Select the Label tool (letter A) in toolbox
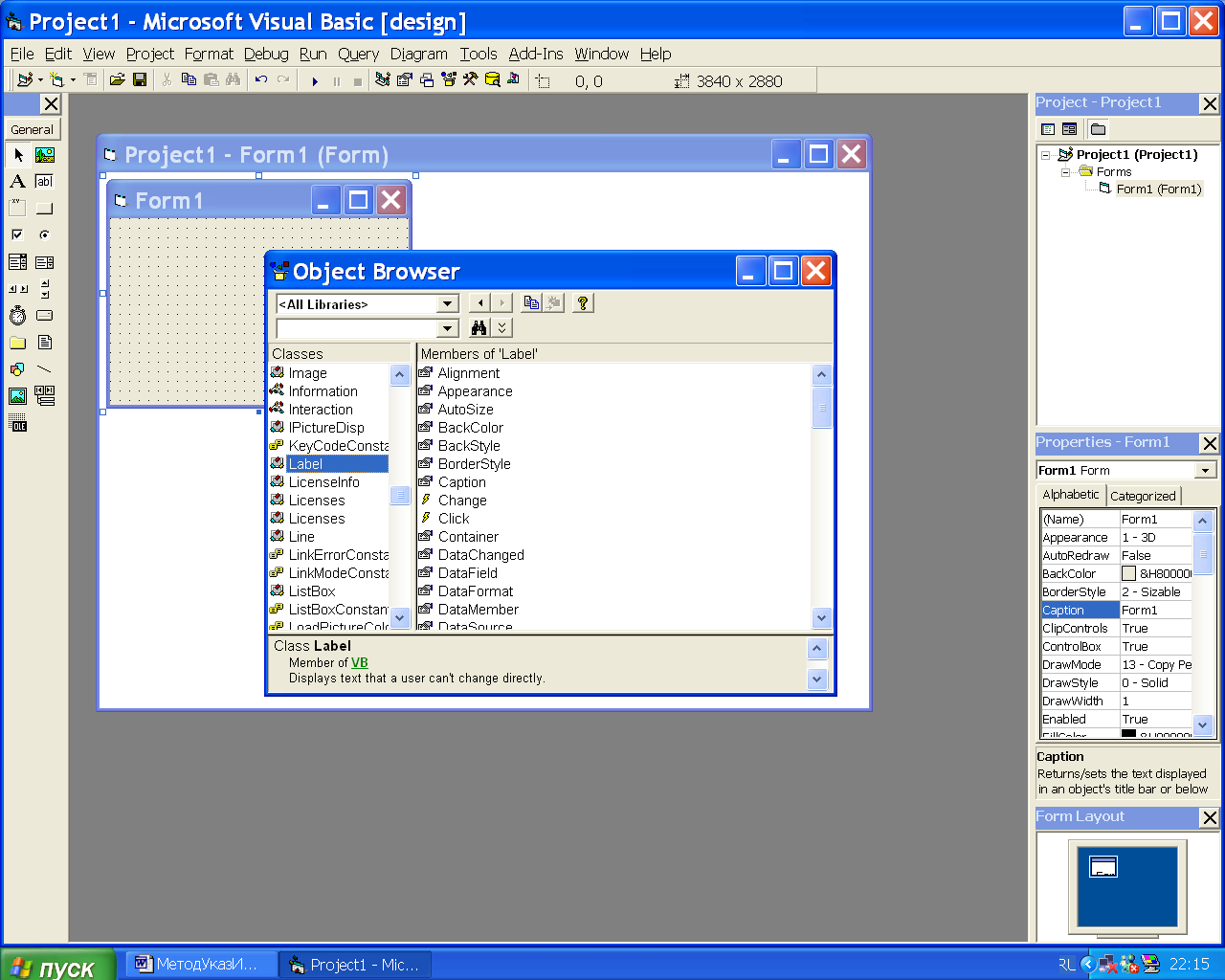Screen dimensions: 1225x980 point(17,181)
